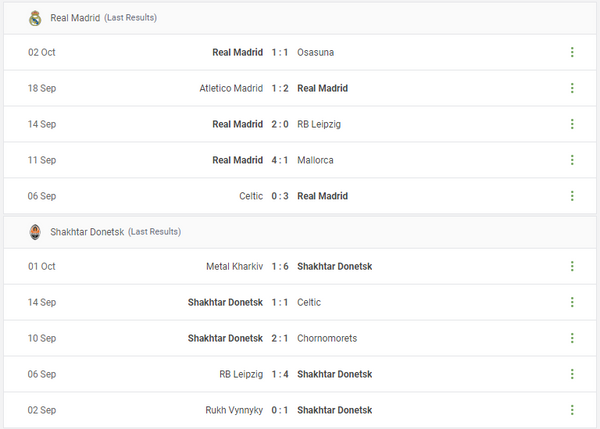Open three-dot menu for Rukh Vynnyky match

(x=572, y=410)
